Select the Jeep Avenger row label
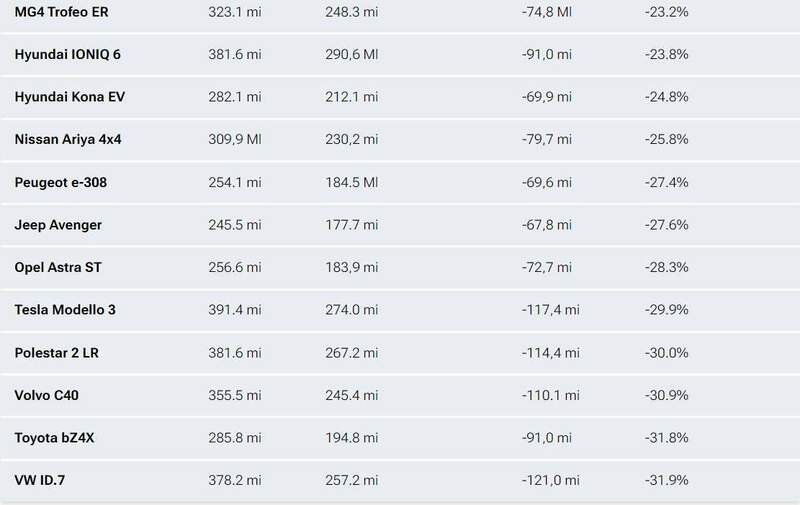Image resolution: width=800 pixels, height=505 pixels. click(x=58, y=225)
